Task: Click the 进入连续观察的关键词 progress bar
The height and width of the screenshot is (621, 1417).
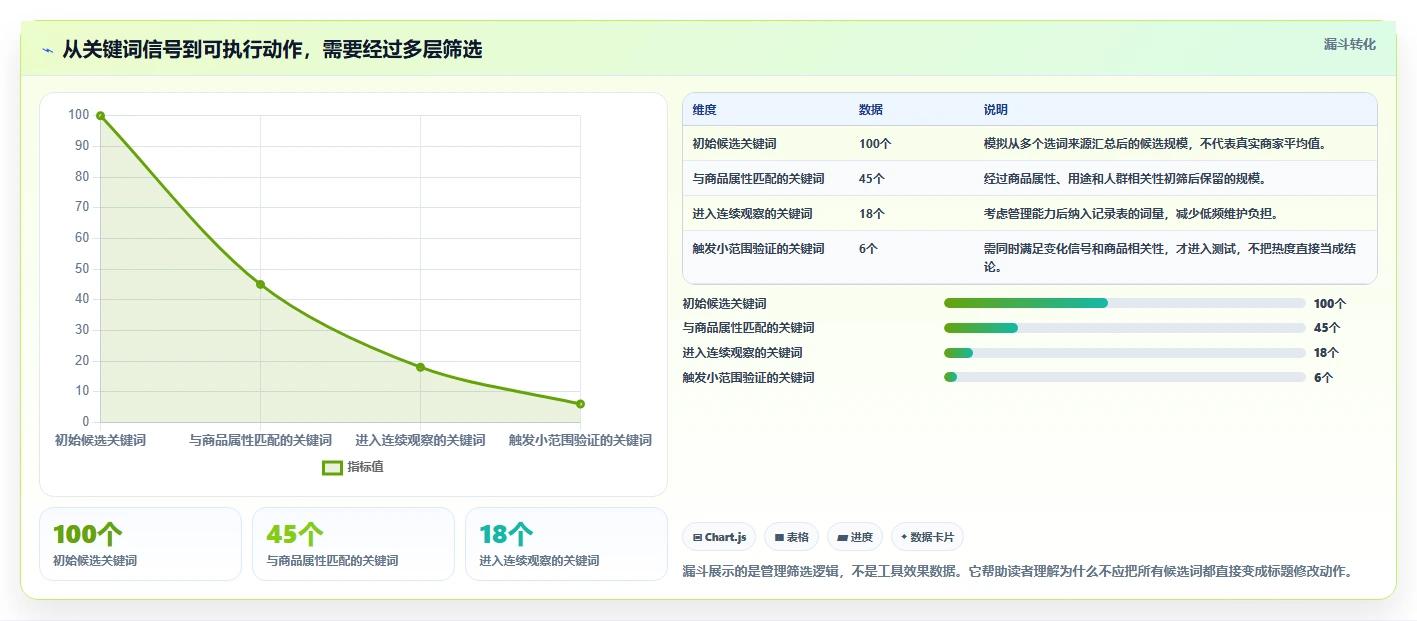Action: point(1124,353)
